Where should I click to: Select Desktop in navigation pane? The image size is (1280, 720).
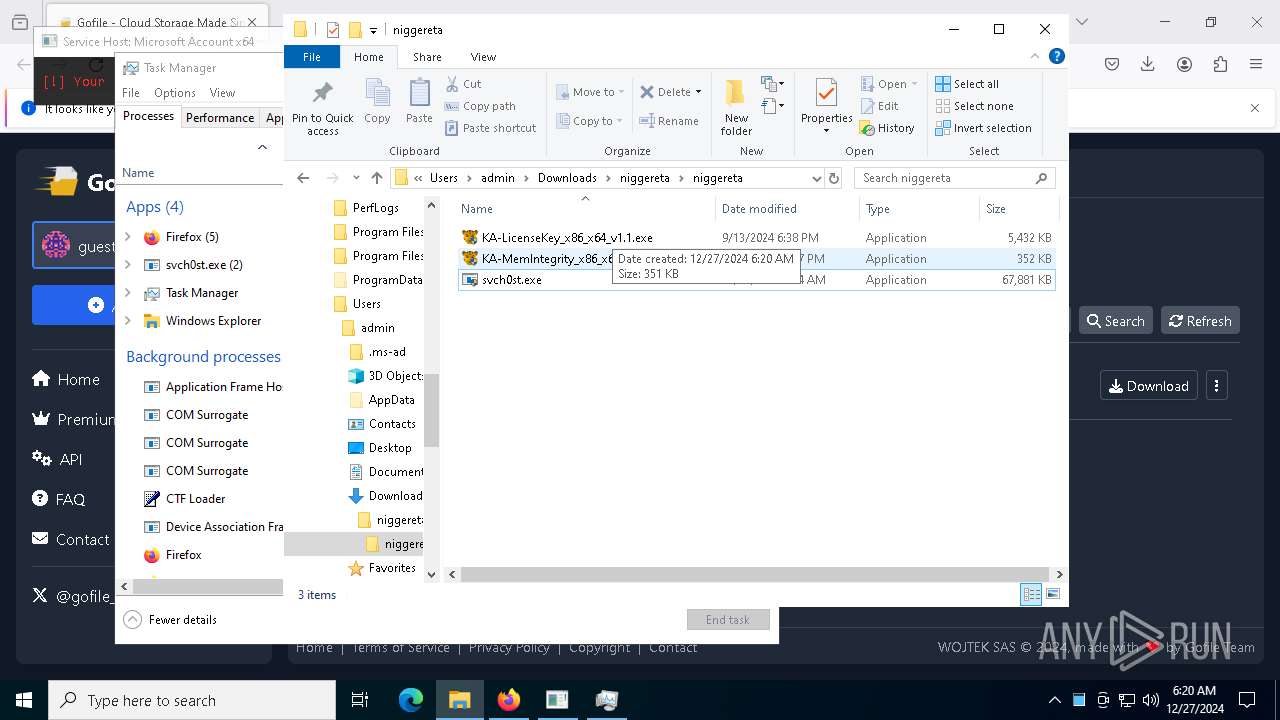coord(381,448)
